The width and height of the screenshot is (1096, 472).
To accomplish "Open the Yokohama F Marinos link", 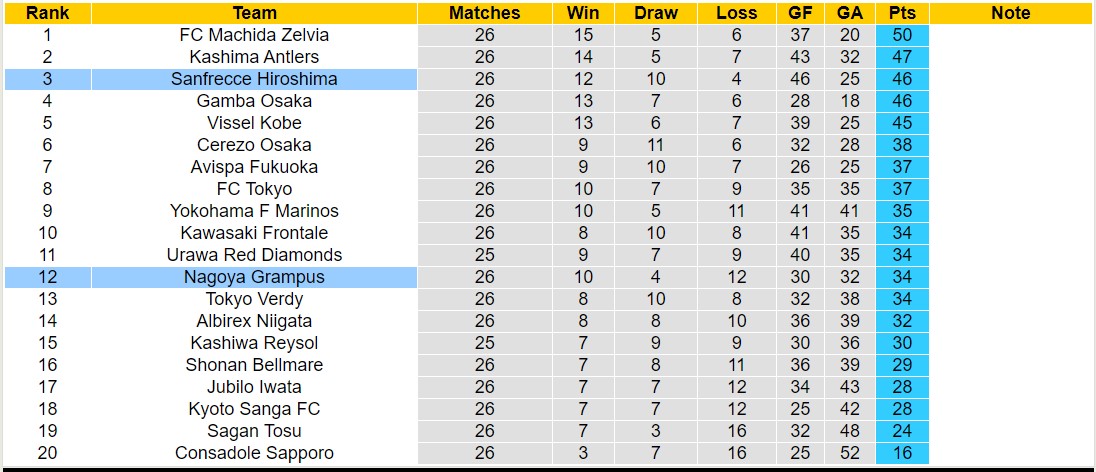I will (254, 211).
